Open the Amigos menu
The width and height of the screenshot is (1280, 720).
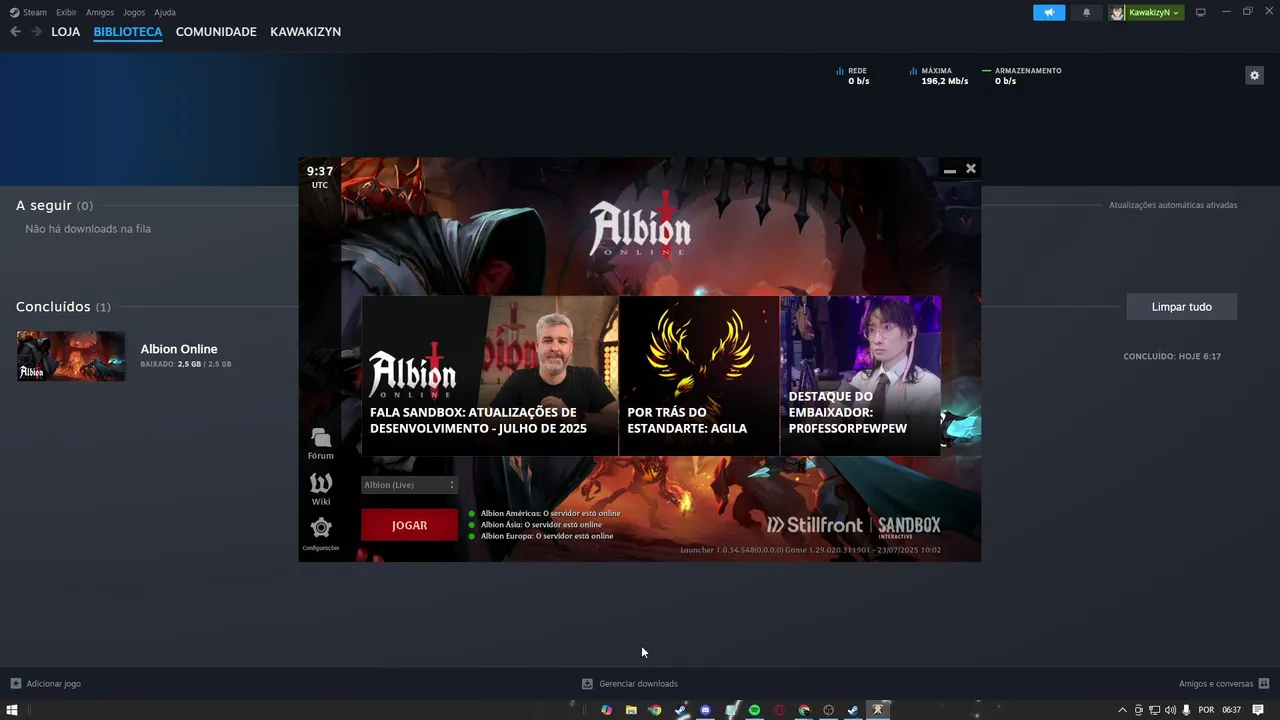click(x=100, y=12)
